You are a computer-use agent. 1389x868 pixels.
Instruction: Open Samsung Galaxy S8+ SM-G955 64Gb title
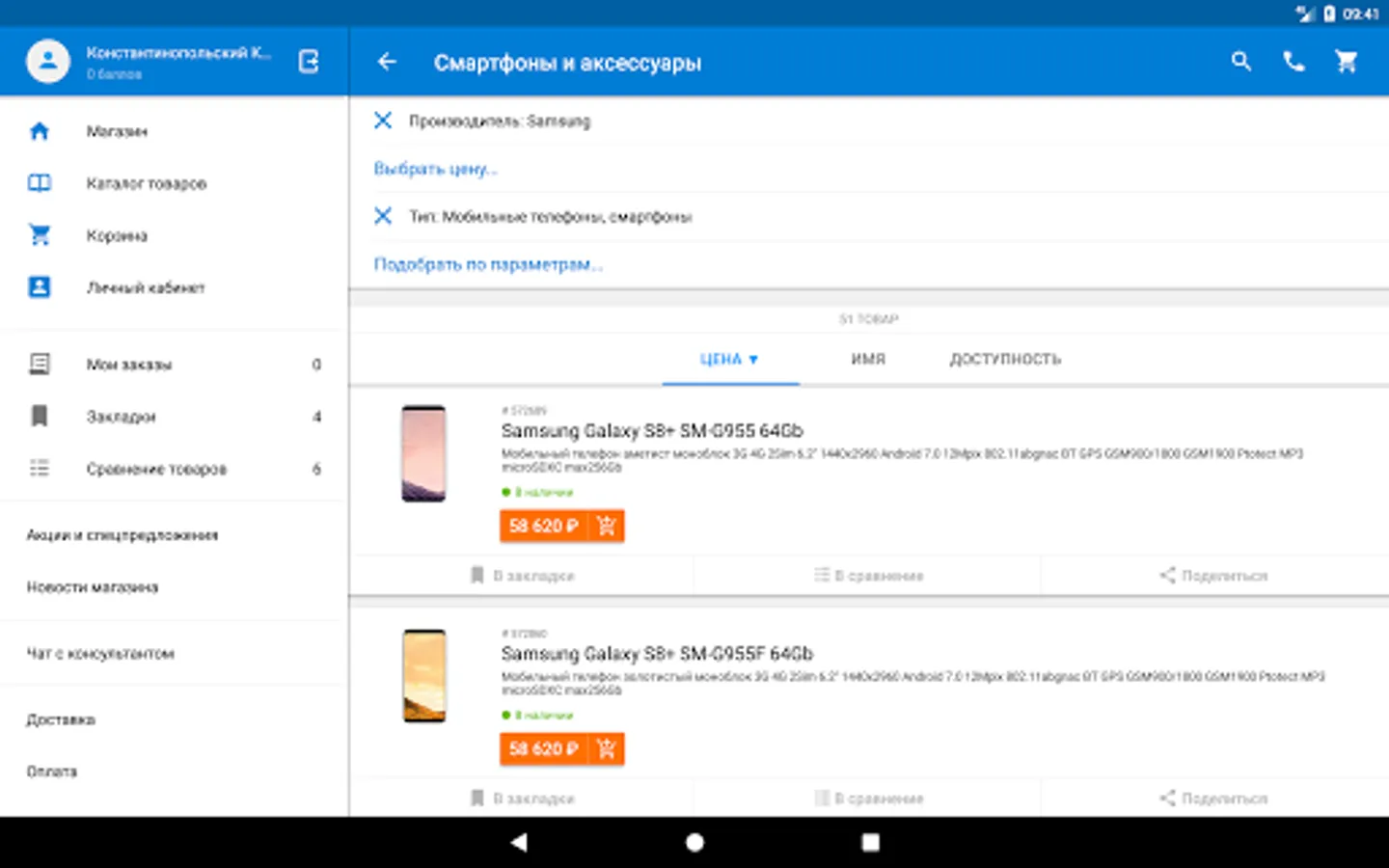[x=652, y=431]
